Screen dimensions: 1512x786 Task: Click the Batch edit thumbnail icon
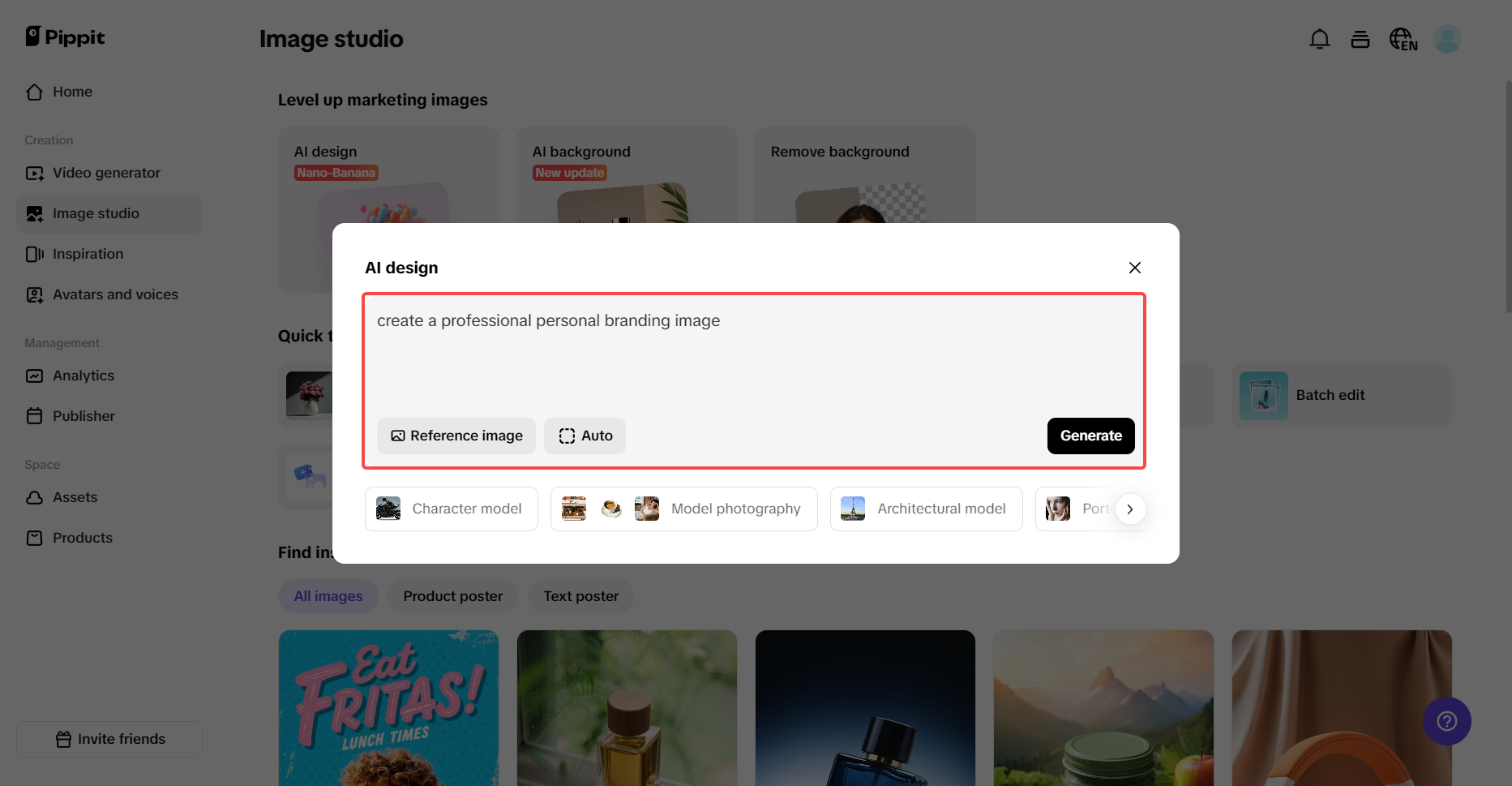pos(1263,395)
